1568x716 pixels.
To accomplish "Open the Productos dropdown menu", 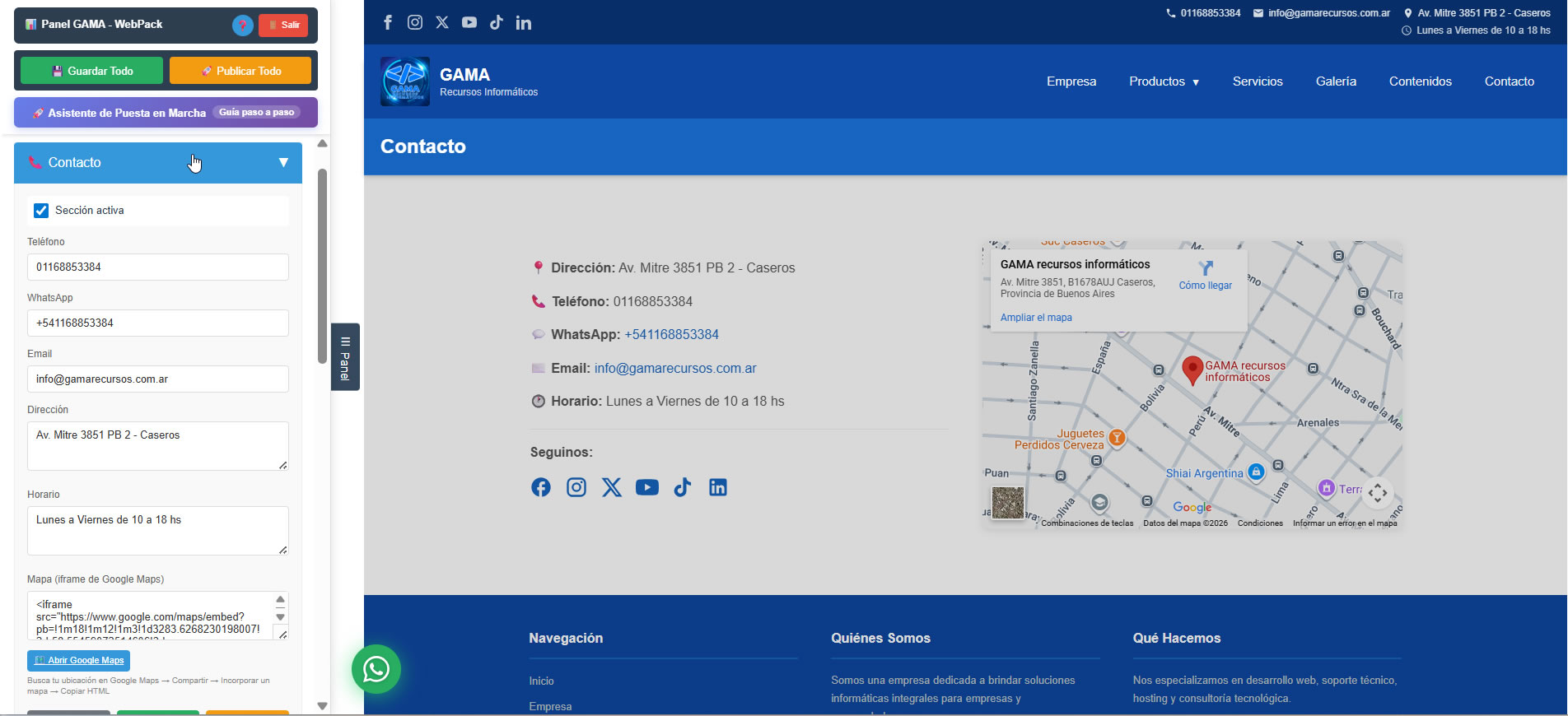I will (1164, 81).
